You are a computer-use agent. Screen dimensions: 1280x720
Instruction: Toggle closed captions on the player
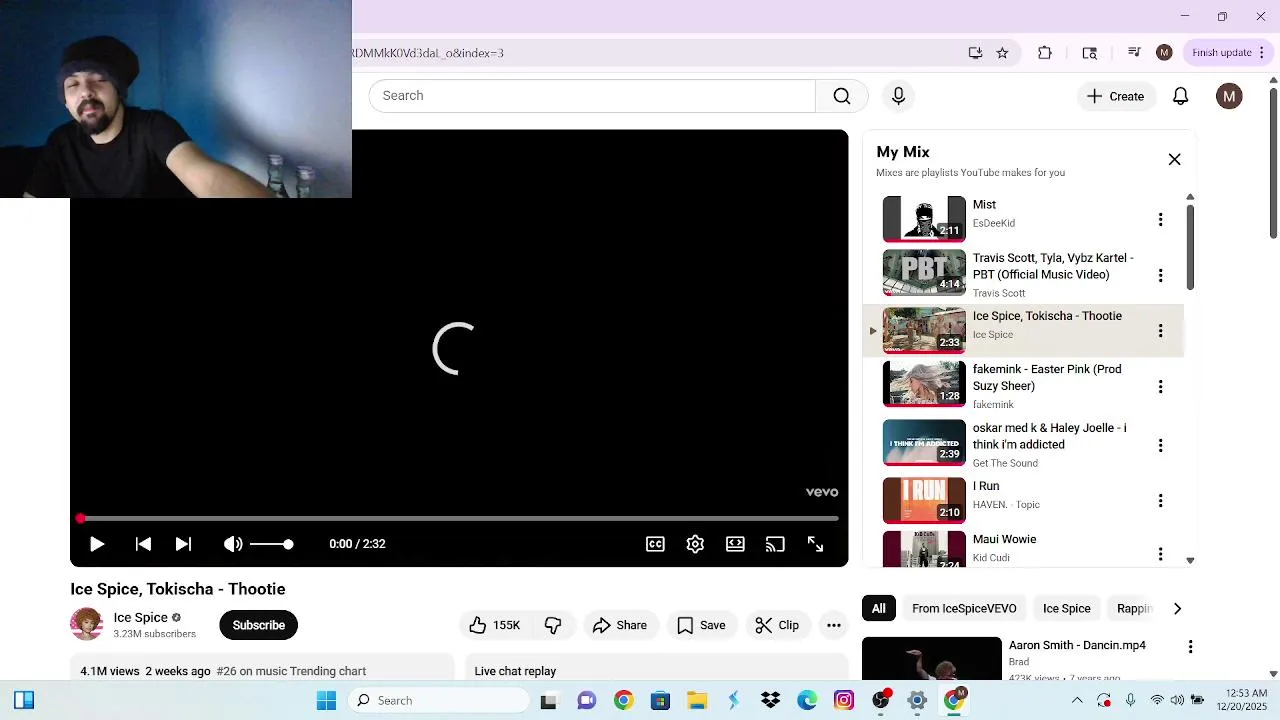(x=655, y=544)
